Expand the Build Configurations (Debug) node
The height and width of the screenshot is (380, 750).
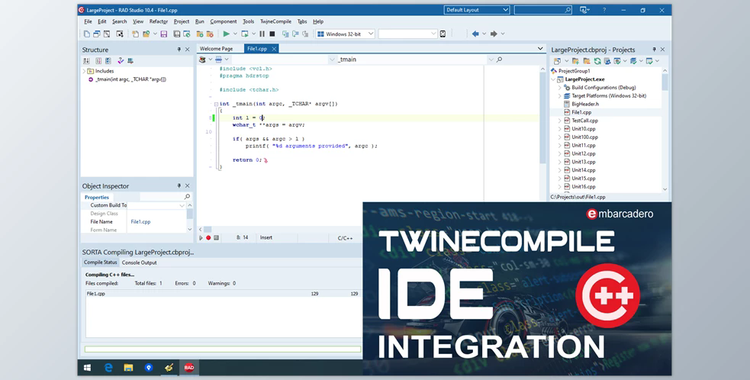point(560,88)
